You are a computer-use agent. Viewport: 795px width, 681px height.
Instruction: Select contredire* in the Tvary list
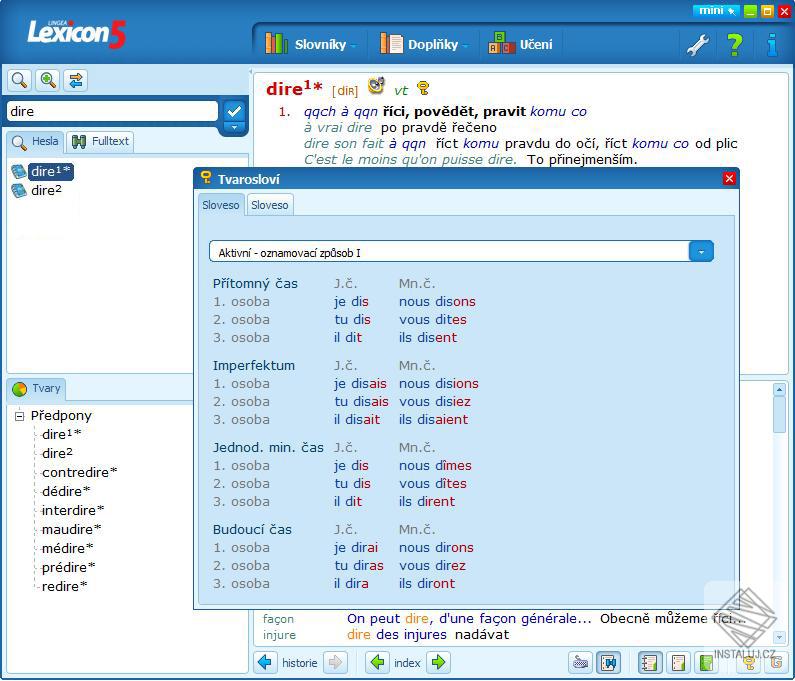79,472
